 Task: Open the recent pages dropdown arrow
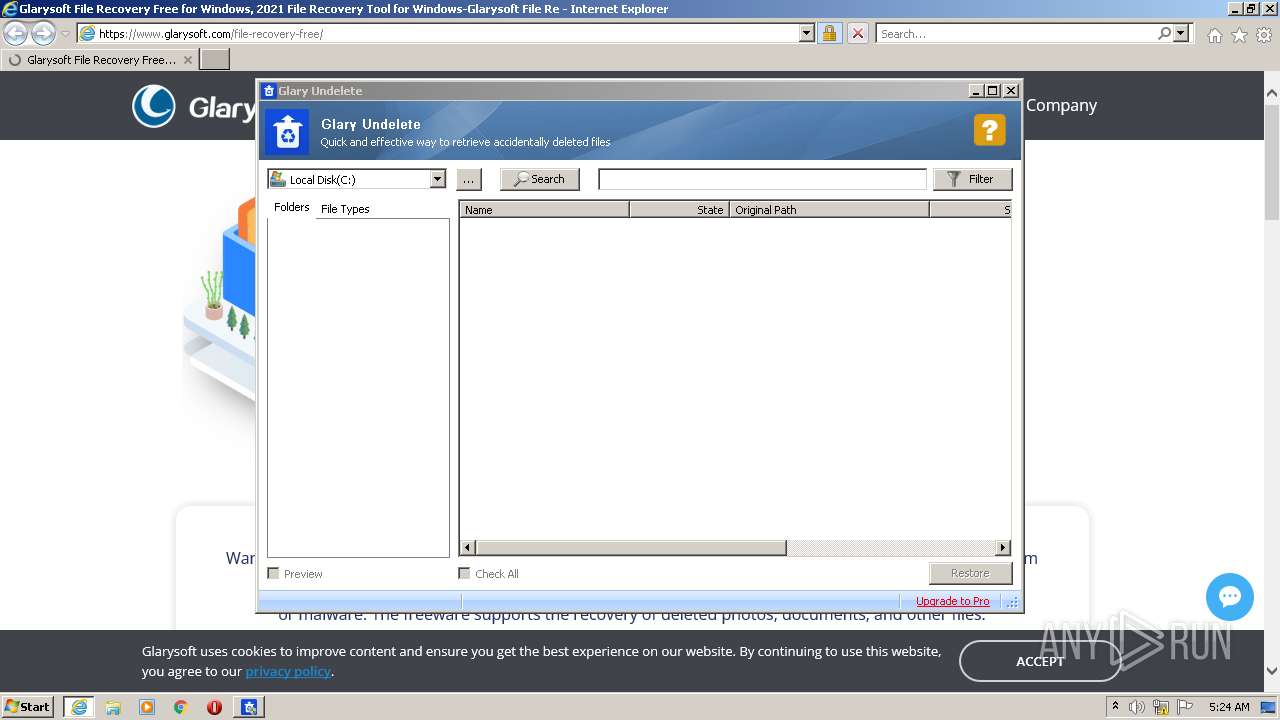click(65, 34)
